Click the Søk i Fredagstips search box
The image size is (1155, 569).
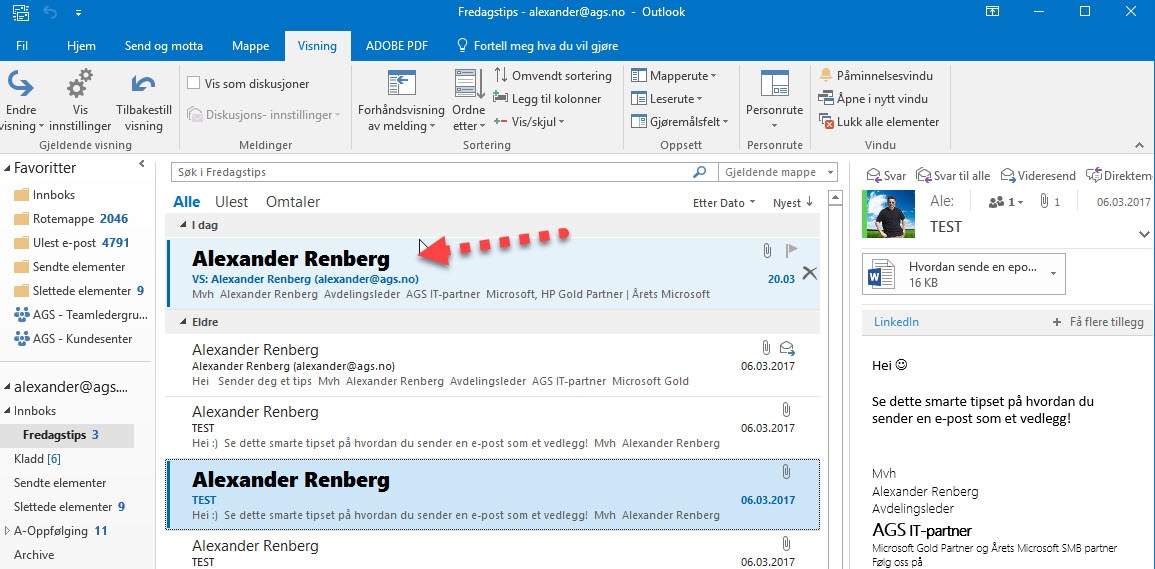point(432,172)
